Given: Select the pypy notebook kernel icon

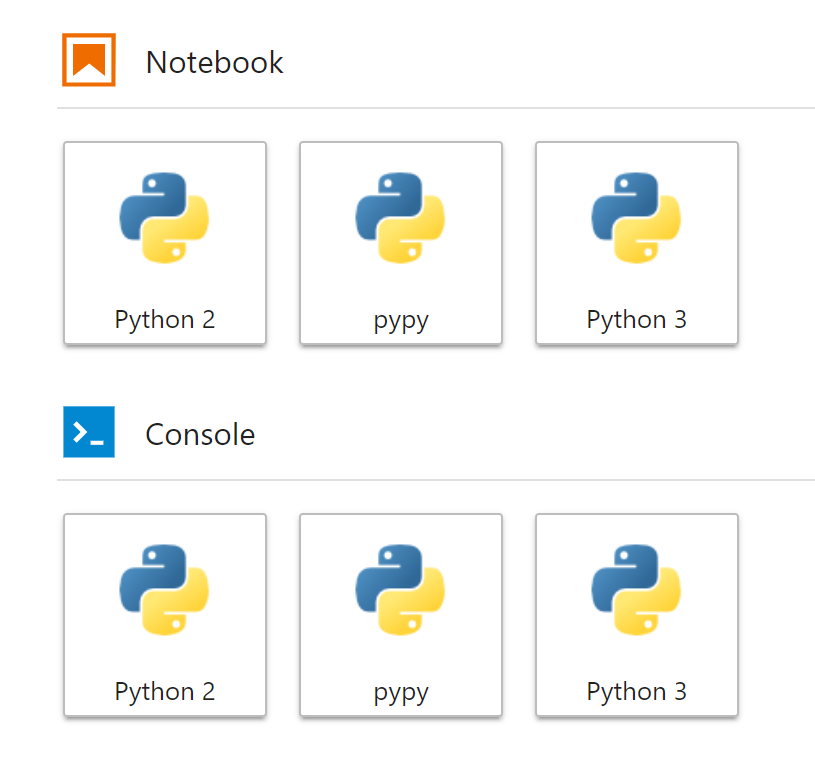Looking at the screenshot, I should coord(400,218).
